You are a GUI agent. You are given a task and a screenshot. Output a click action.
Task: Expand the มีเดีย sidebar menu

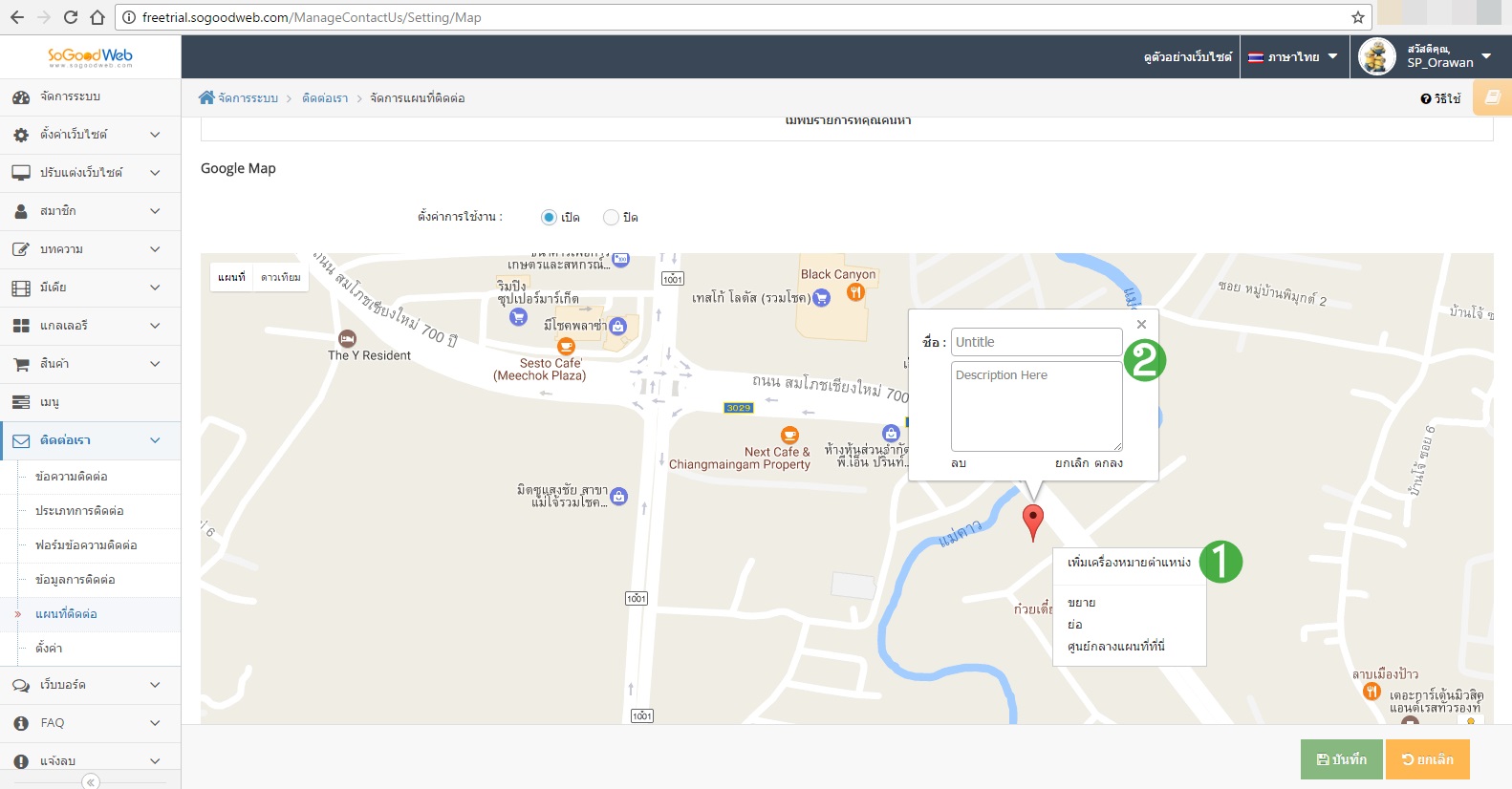90,288
